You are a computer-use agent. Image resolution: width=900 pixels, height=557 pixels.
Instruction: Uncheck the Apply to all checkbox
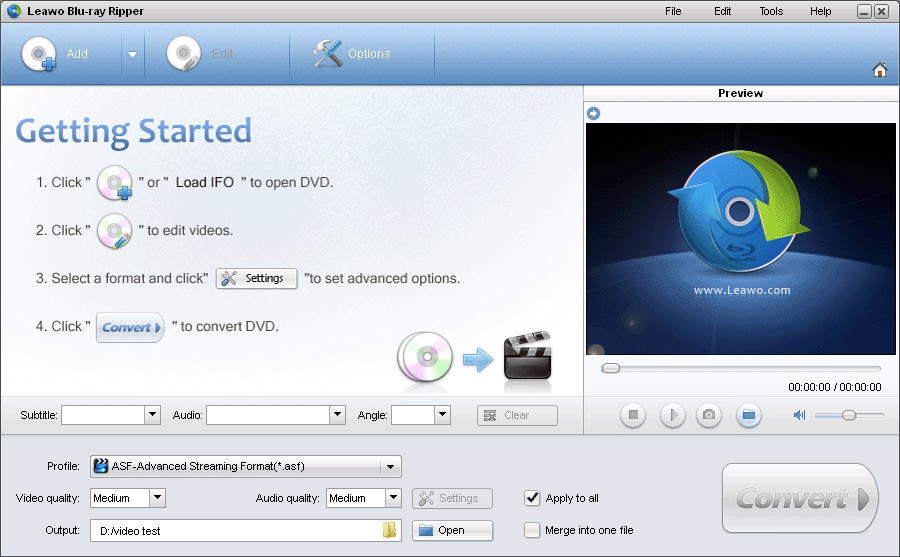tap(532, 498)
